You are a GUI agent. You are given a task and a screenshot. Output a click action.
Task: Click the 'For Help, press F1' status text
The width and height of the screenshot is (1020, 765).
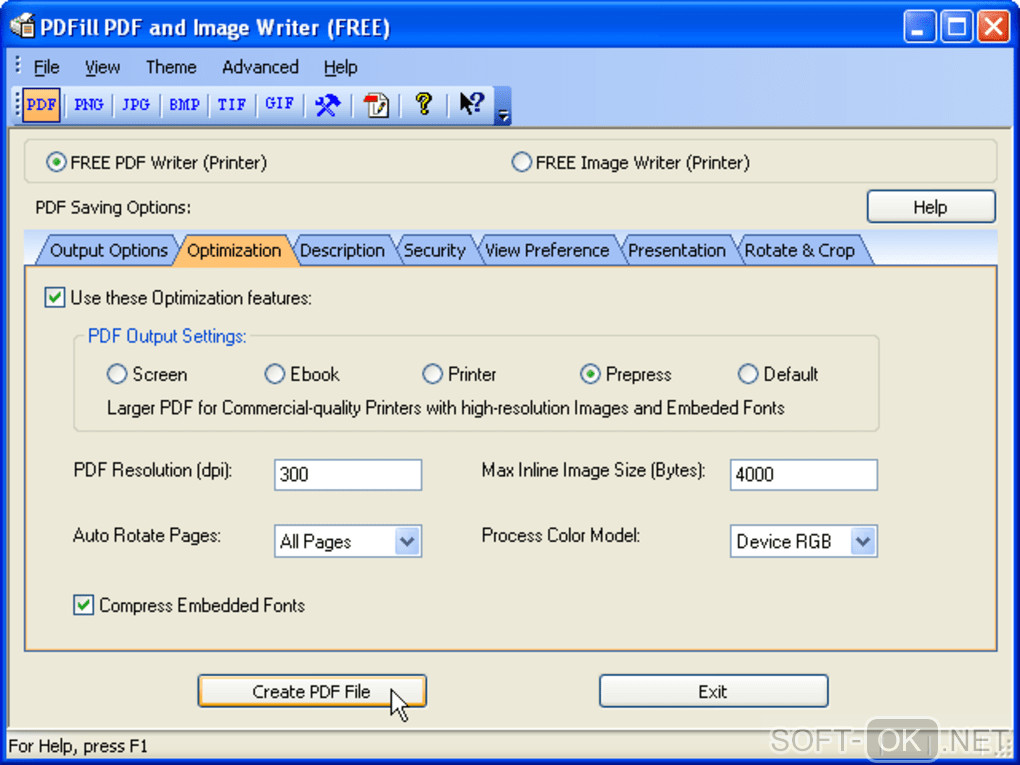(x=78, y=745)
